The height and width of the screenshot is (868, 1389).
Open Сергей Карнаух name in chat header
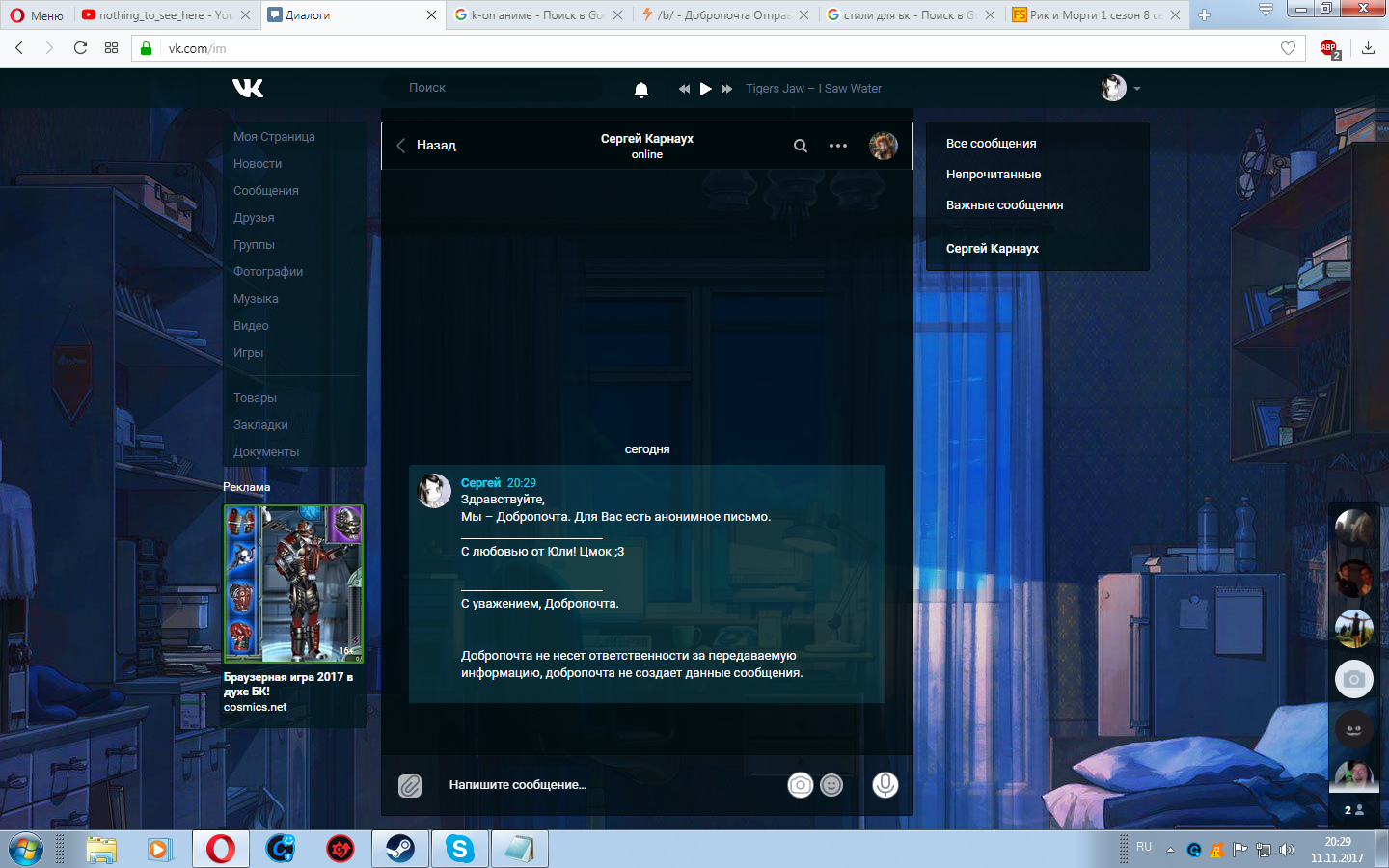(647, 139)
